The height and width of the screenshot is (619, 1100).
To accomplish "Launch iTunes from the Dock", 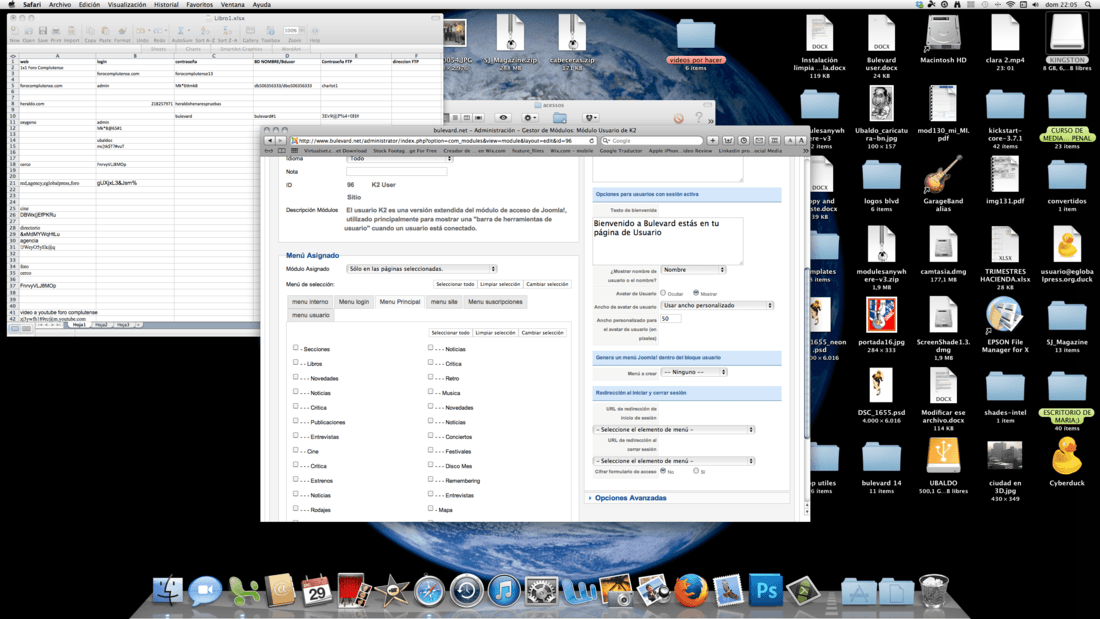I will [504, 591].
